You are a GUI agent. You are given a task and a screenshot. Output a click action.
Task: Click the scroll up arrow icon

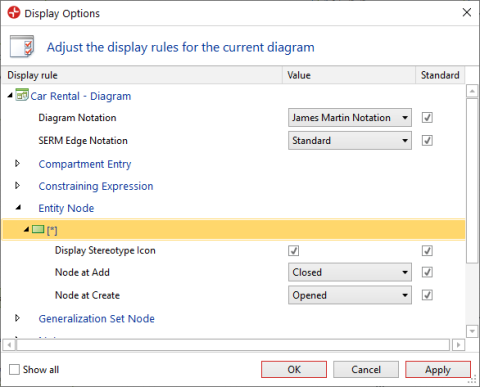tap(472, 91)
